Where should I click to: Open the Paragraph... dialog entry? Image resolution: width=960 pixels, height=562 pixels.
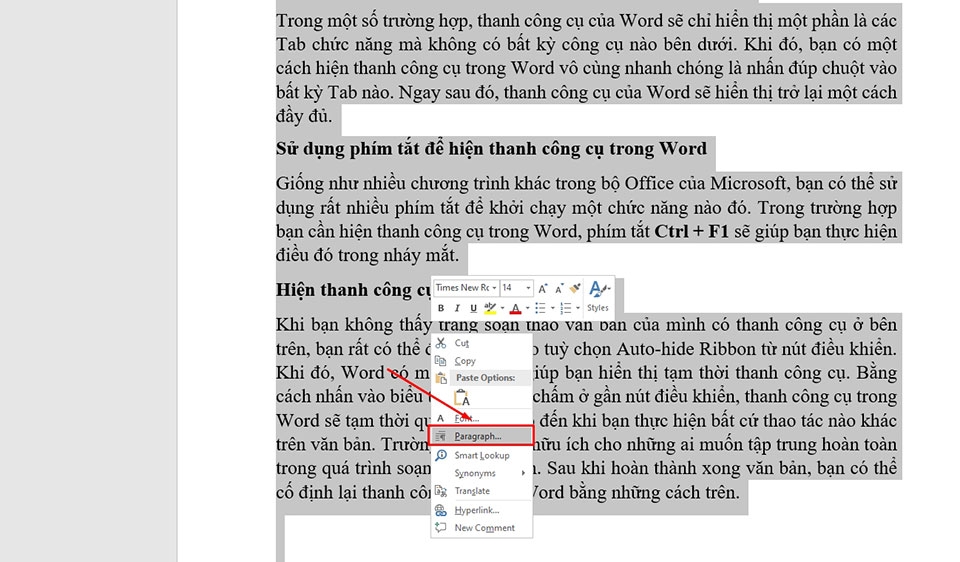tap(481, 436)
